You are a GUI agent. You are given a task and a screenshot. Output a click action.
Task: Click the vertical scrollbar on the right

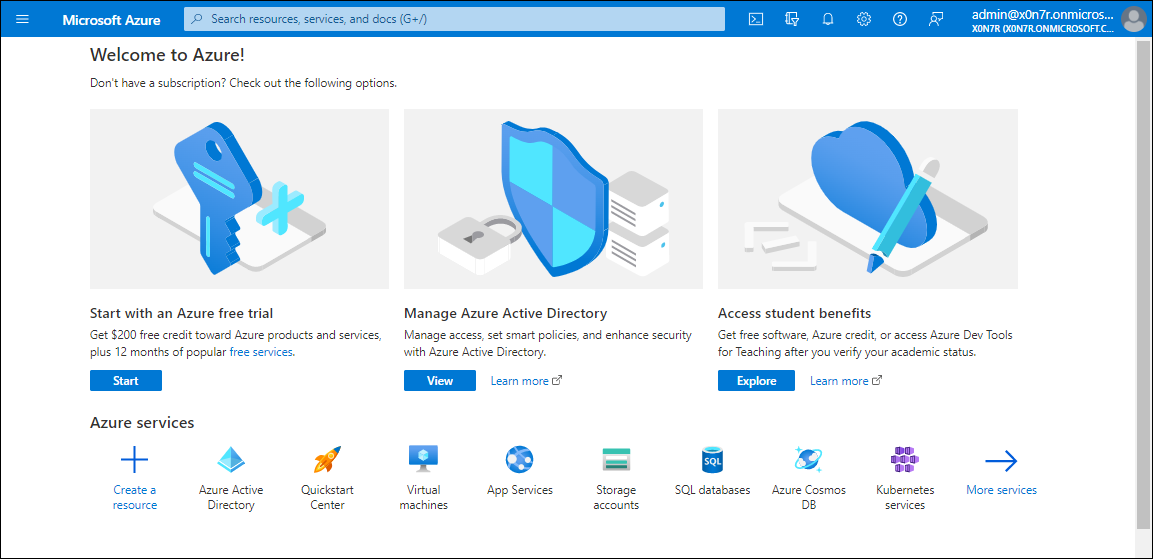(x=1145, y=283)
